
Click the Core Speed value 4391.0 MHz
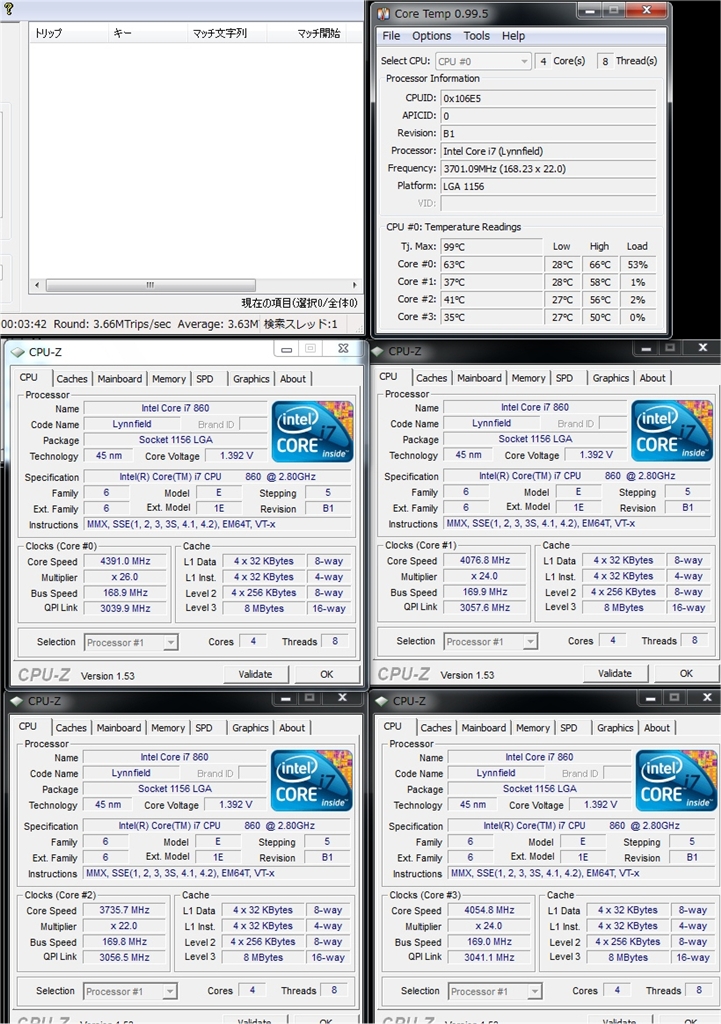[125, 561]
